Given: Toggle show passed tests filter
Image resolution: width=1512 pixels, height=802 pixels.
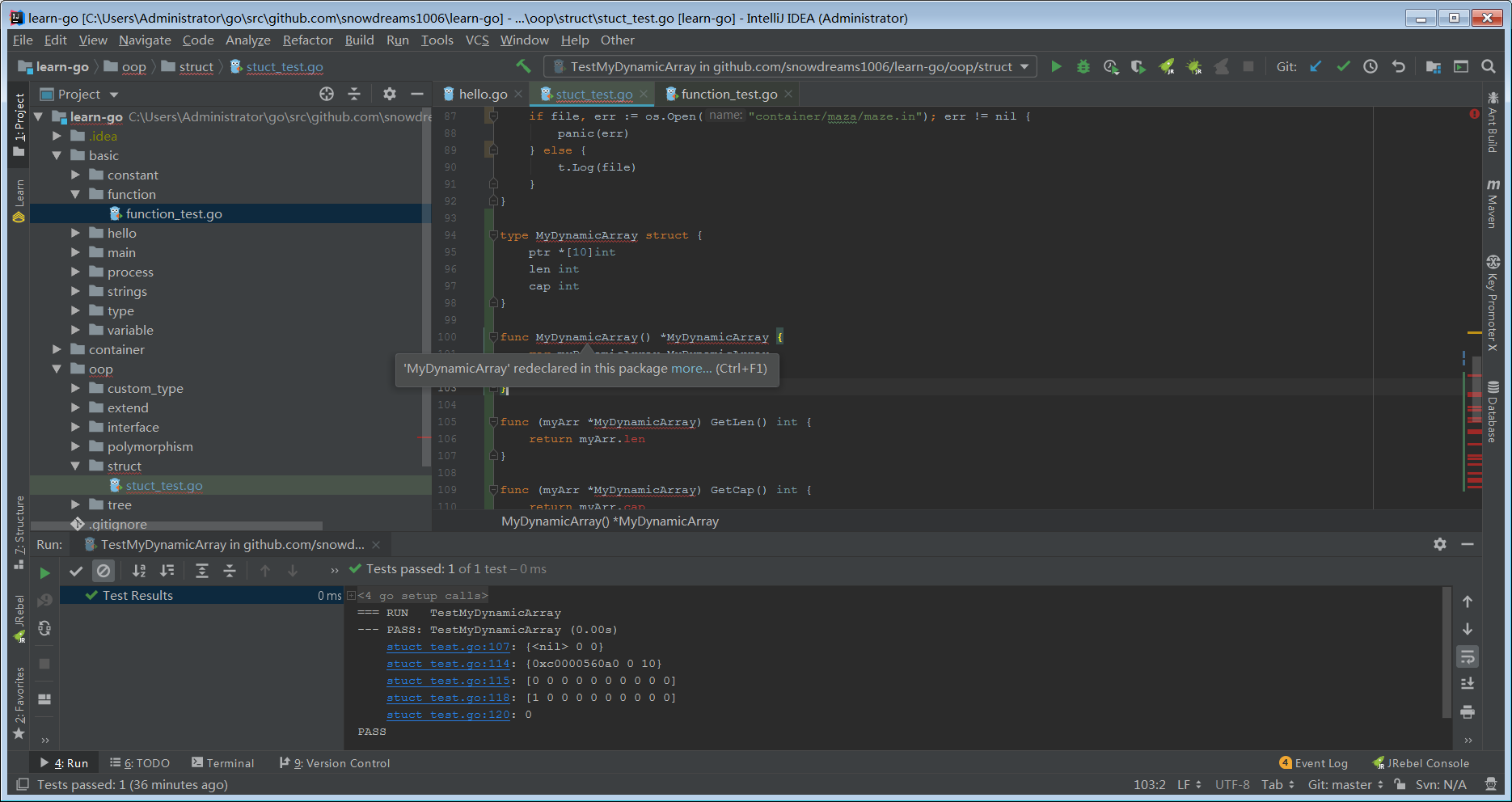Looking at the screenshot, I should click(x=75, y=572).
